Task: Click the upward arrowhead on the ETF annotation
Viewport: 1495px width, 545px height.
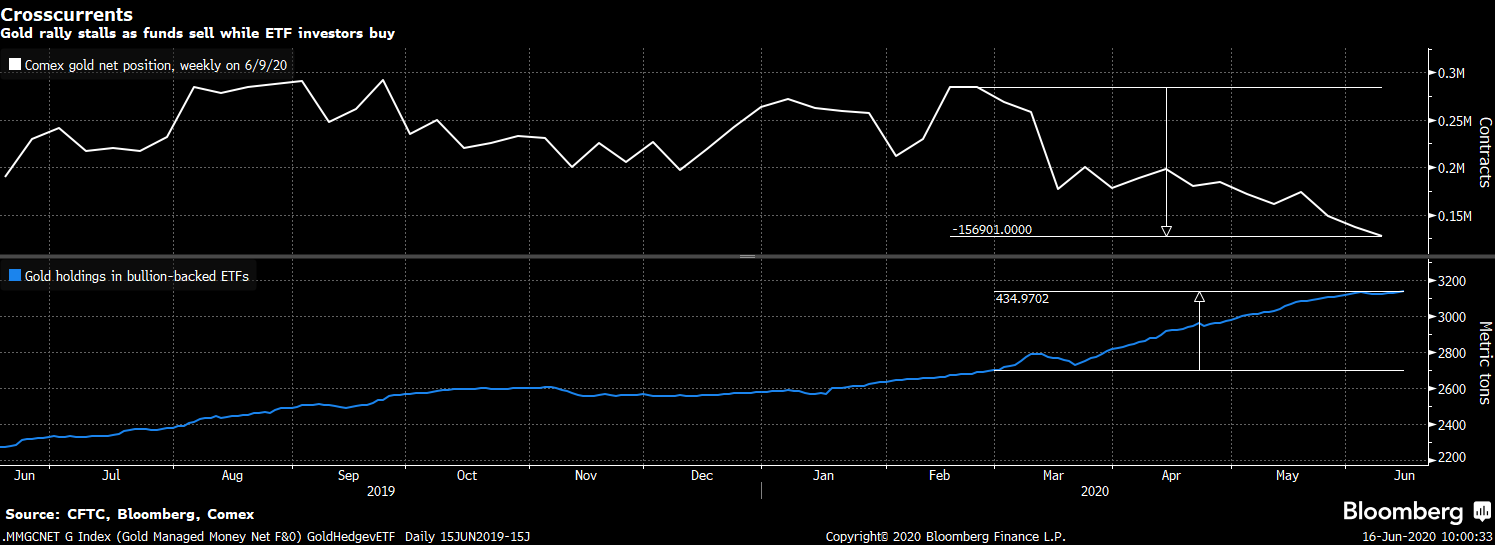Action: coord(1199,296)
